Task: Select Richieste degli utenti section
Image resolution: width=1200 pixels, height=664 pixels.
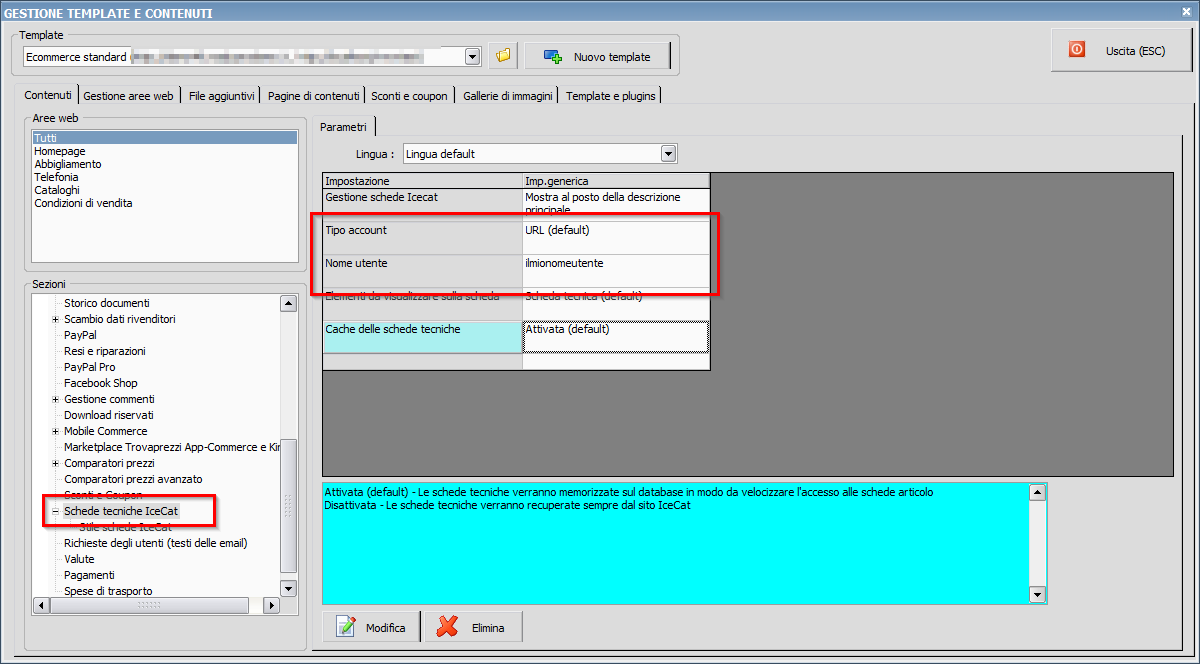Action: coord(155,543)
